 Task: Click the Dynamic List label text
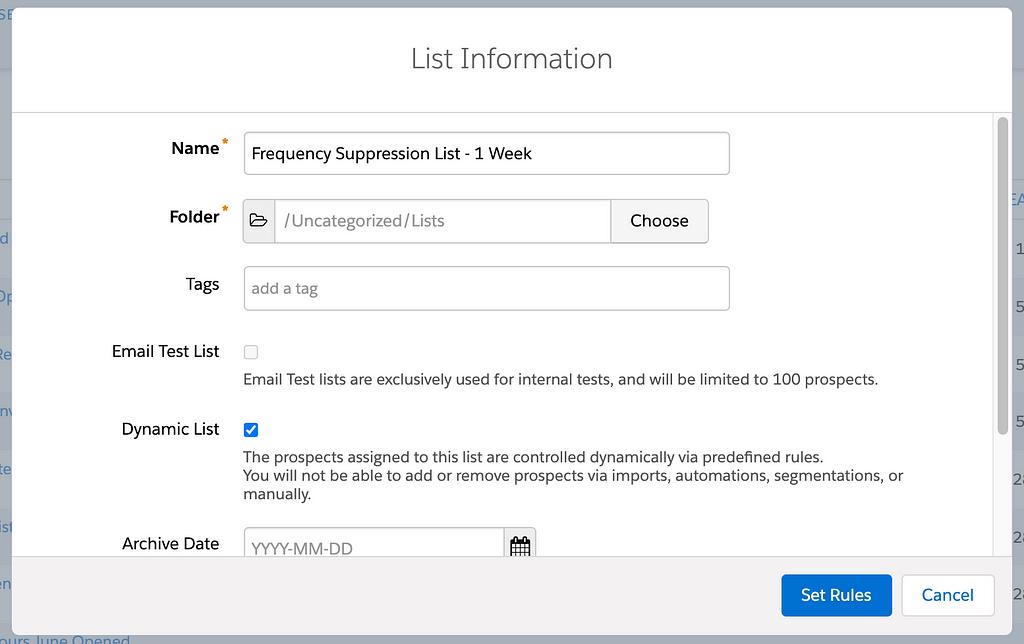coord(170,429)
